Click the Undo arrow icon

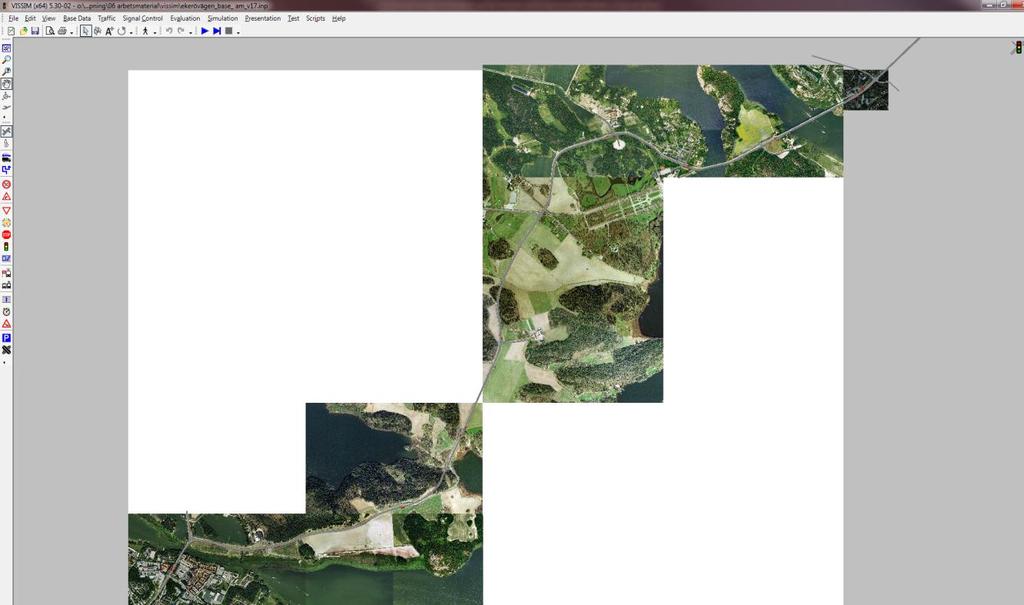(169, 31)
